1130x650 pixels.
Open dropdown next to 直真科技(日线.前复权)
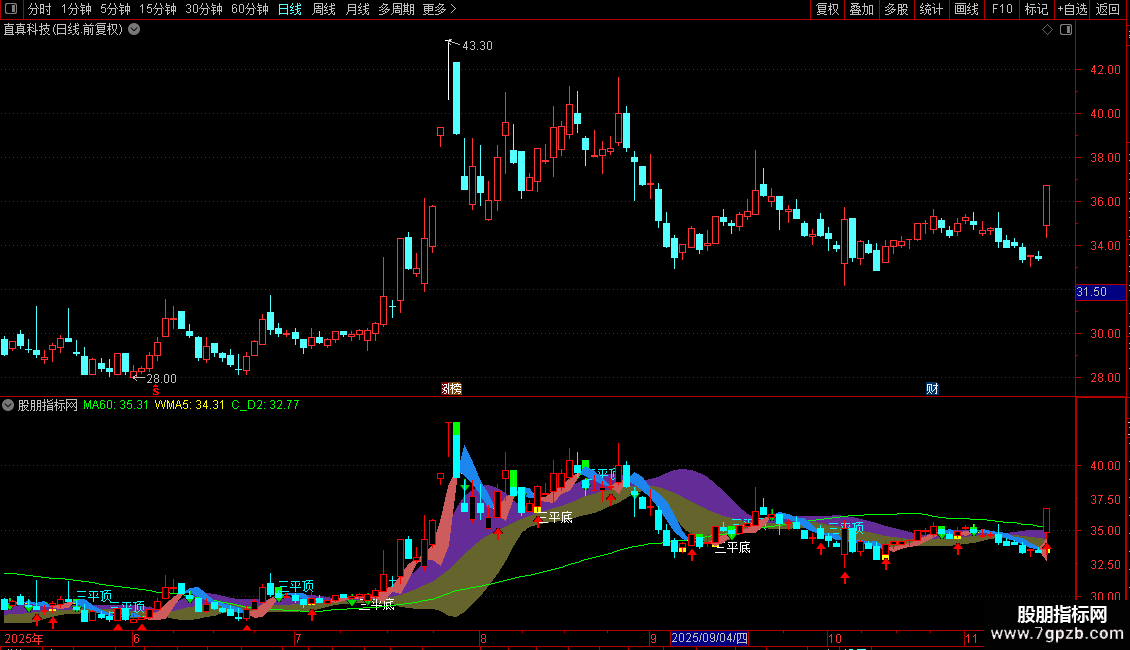134,30
